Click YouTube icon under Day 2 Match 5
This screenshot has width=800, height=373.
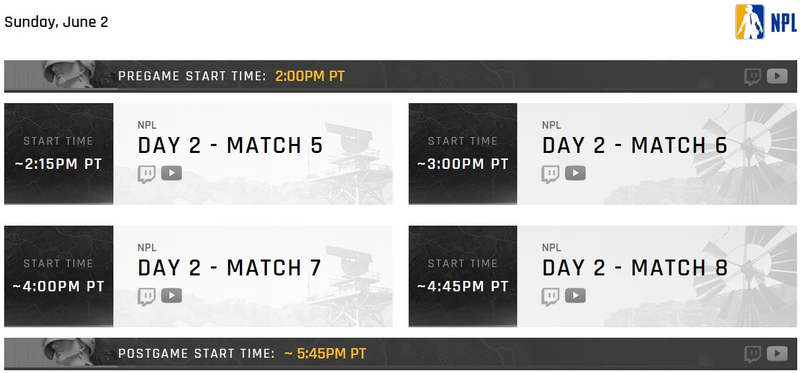pyautogui.click(x=171, y=173)
